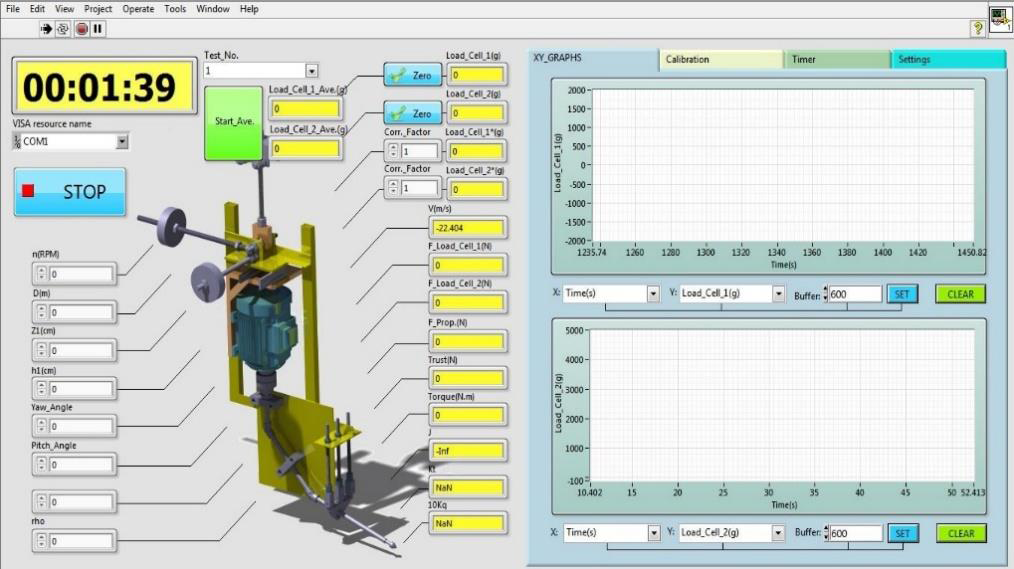Clear the lower Load_Cell_2 graph with CLEAR
The width and height of the screenshot is (1014, 569).
[960, 533]
